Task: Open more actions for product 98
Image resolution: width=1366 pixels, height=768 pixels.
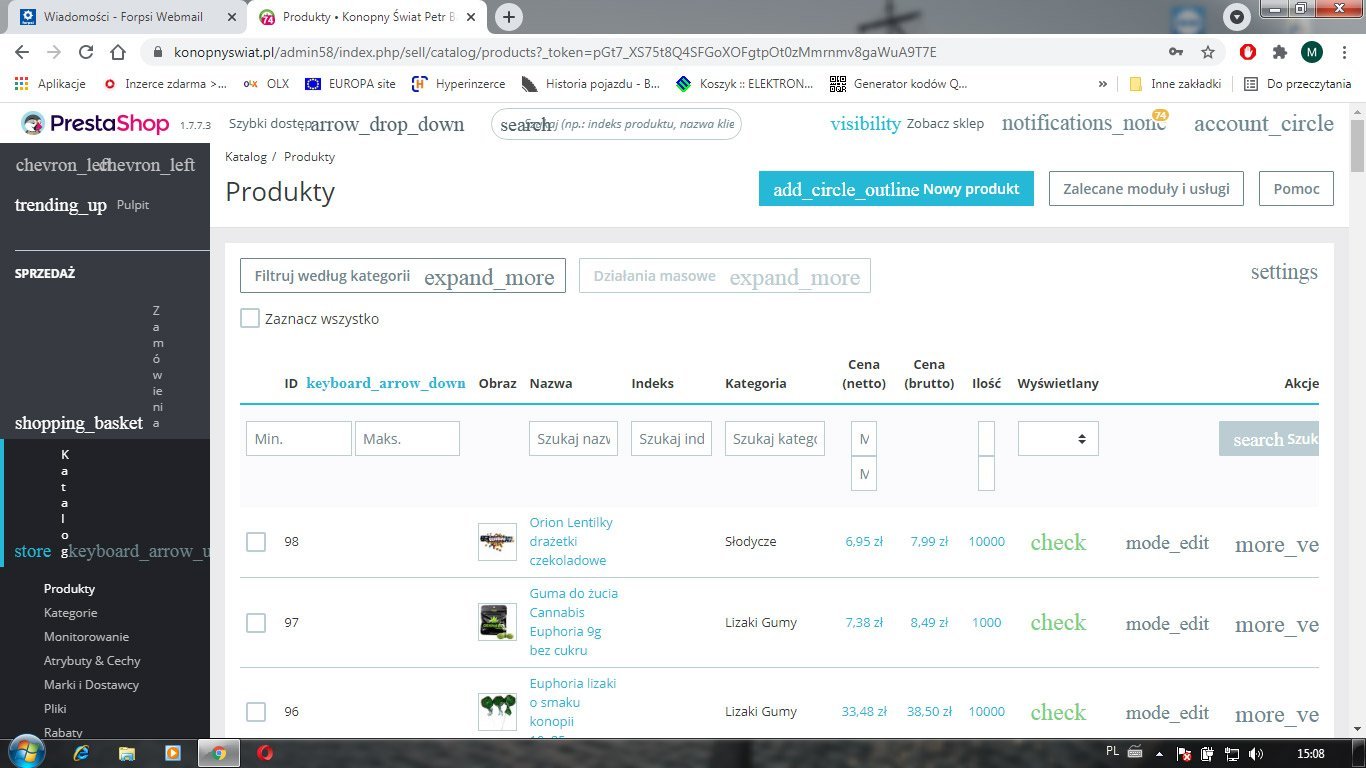Action: pyautogui.click(x=1277, y=544)
